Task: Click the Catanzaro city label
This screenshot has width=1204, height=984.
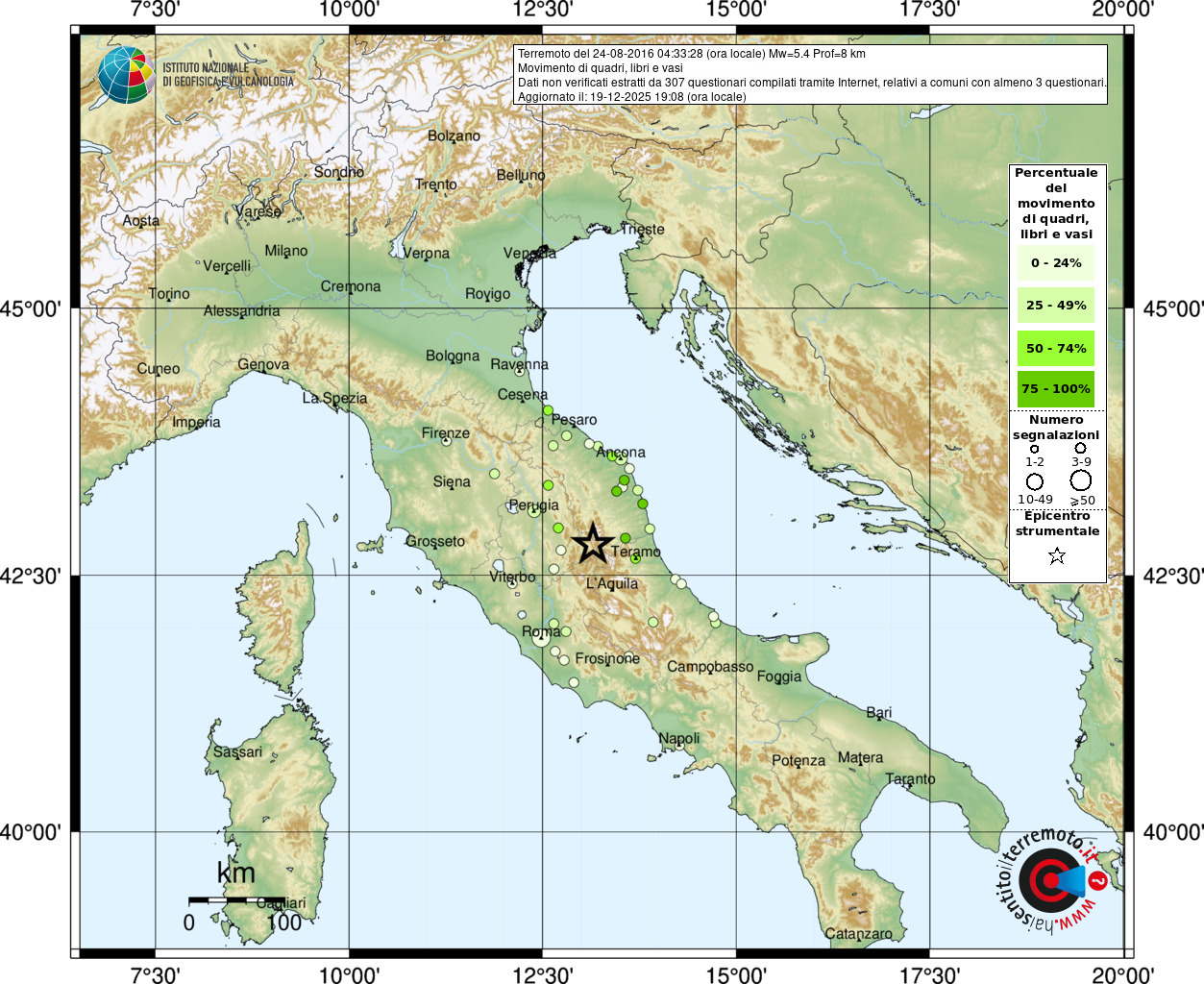Action: click(858, 933)
